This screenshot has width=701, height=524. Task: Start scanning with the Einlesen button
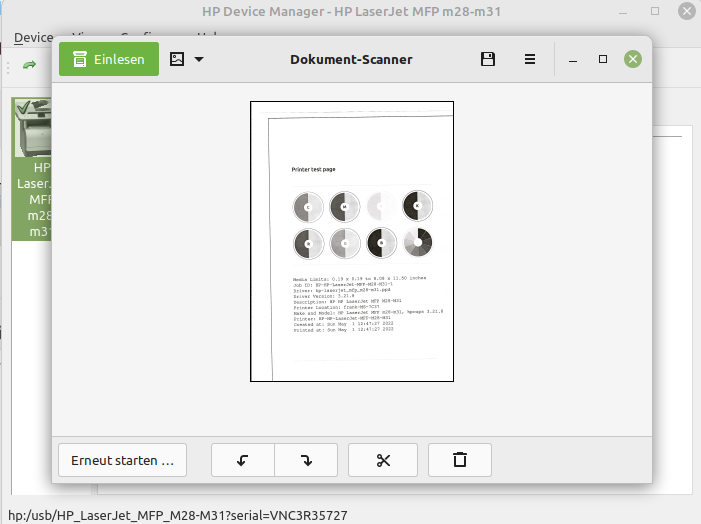tap(109, 59)
